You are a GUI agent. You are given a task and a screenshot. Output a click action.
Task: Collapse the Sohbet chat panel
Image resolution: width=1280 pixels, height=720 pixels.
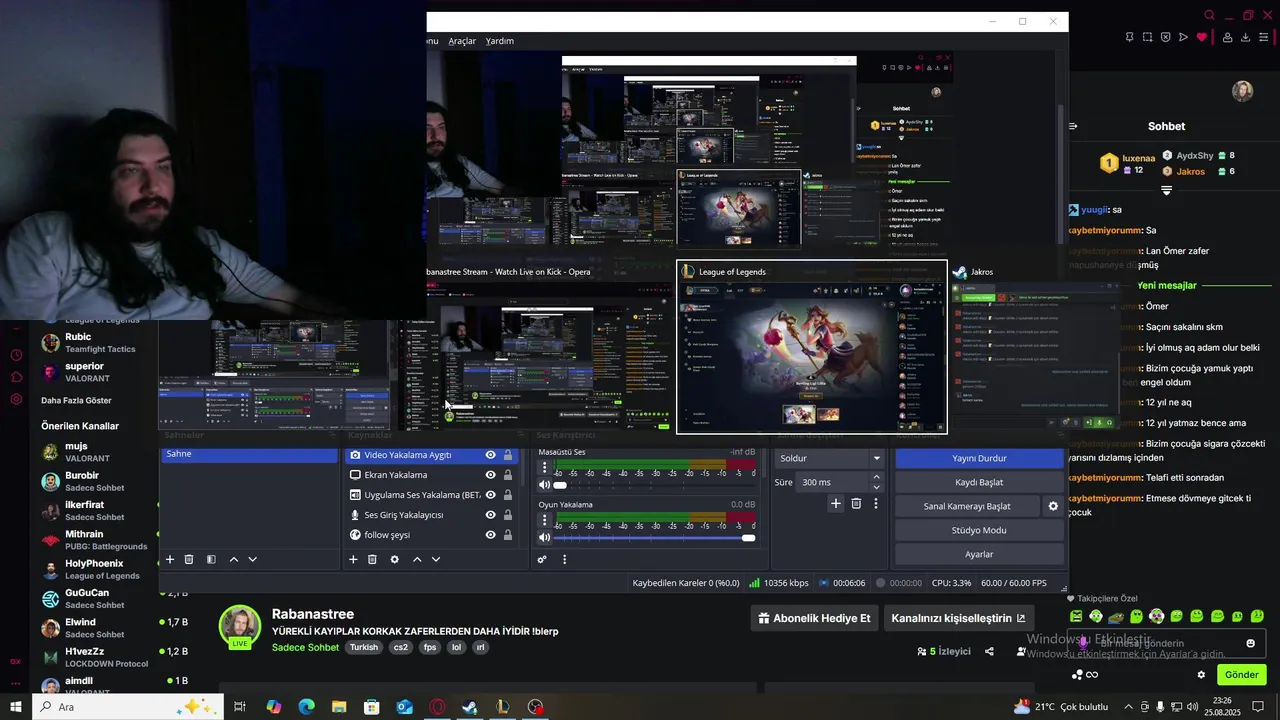pos(1073,126)
